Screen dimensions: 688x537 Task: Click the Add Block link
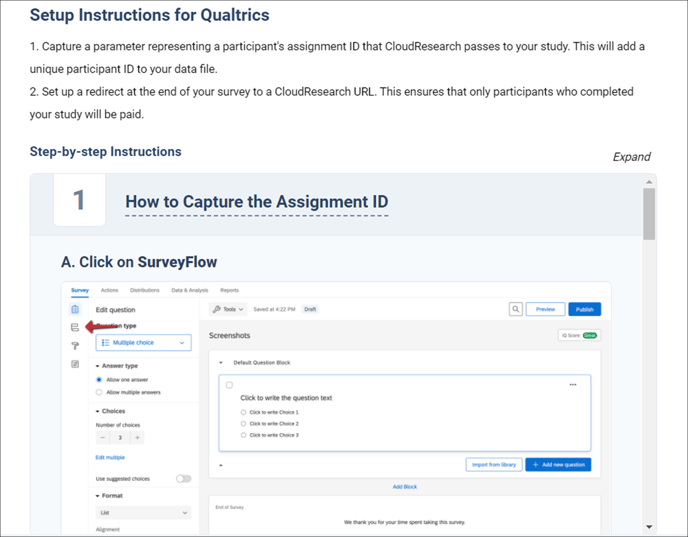405,487
